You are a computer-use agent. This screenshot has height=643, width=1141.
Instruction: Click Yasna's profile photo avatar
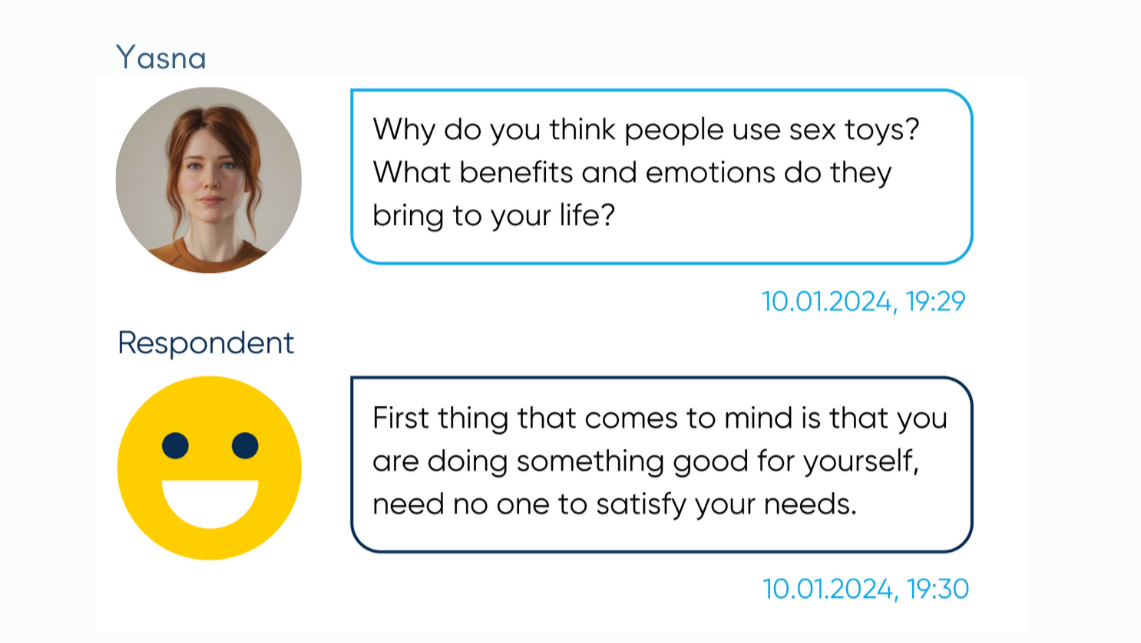(209, 180)
